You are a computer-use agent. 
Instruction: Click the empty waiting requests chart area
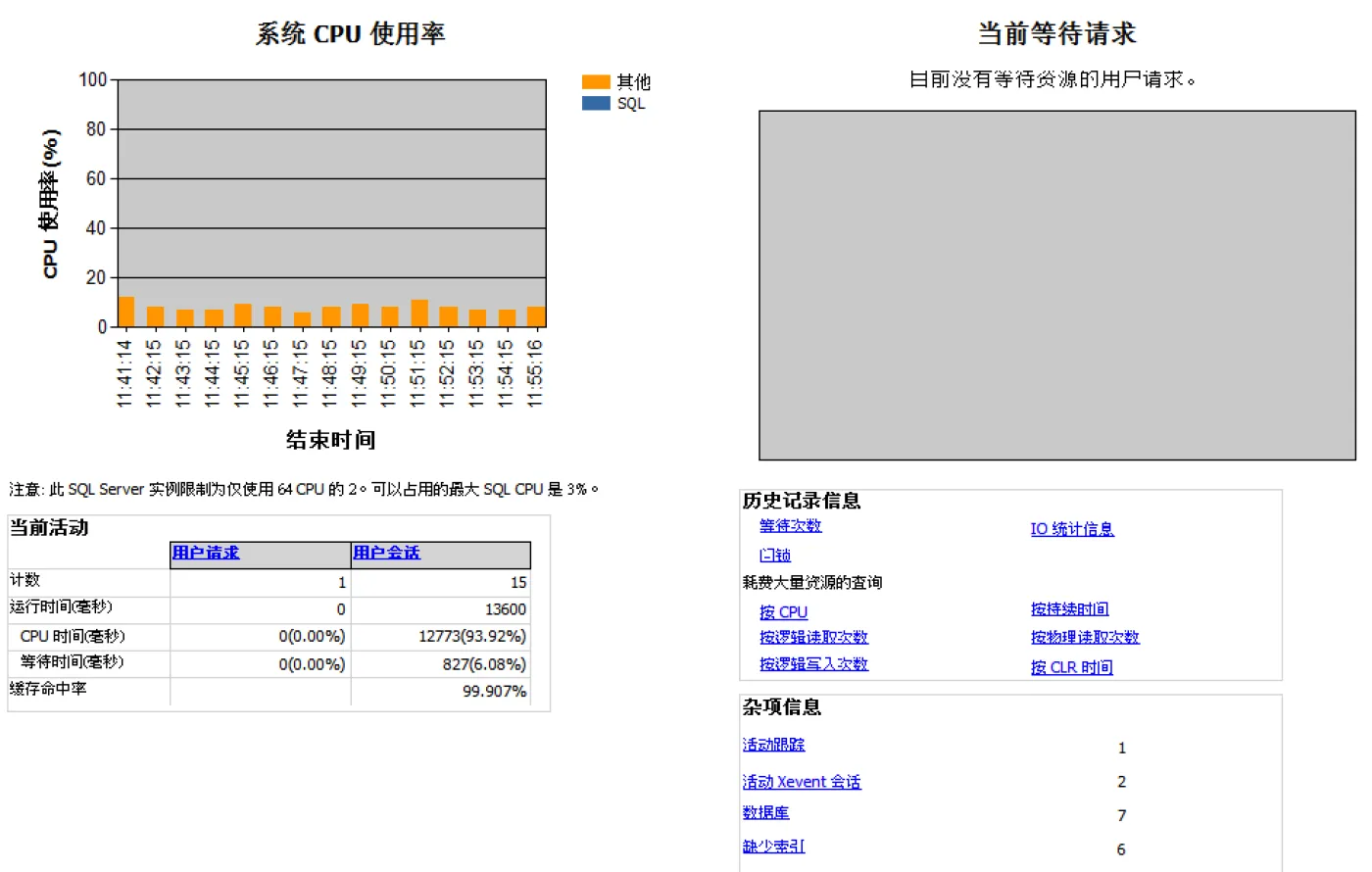[1057, 285]
